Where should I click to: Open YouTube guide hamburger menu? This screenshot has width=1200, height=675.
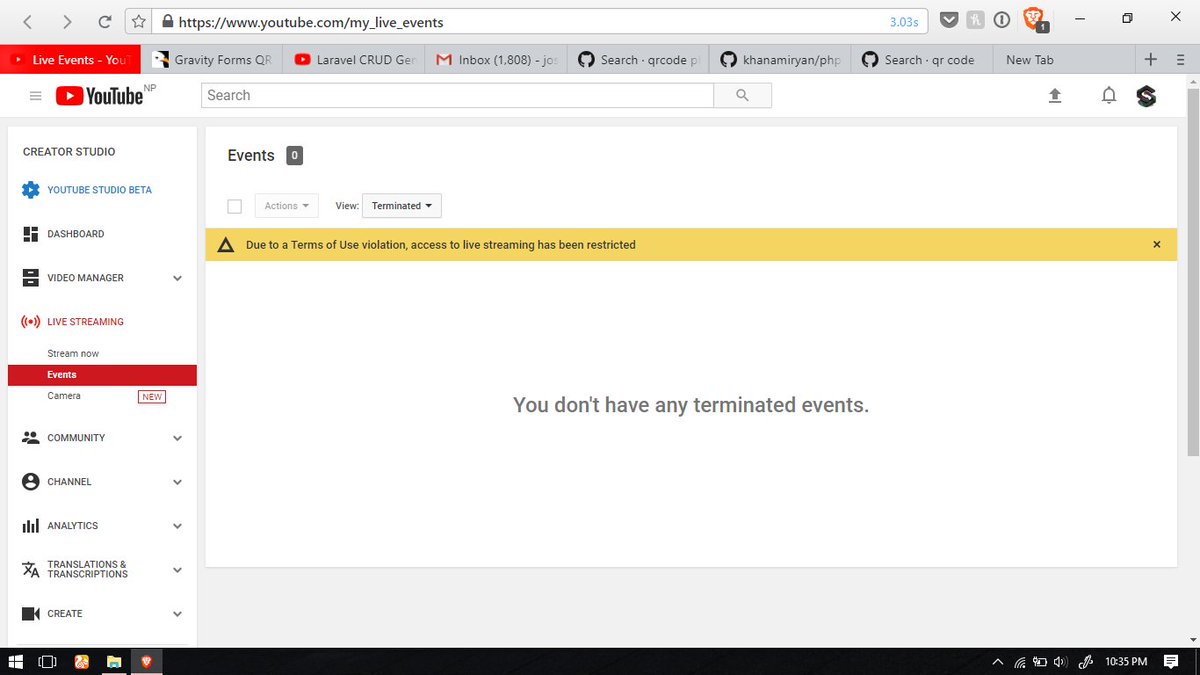[35, 96]
